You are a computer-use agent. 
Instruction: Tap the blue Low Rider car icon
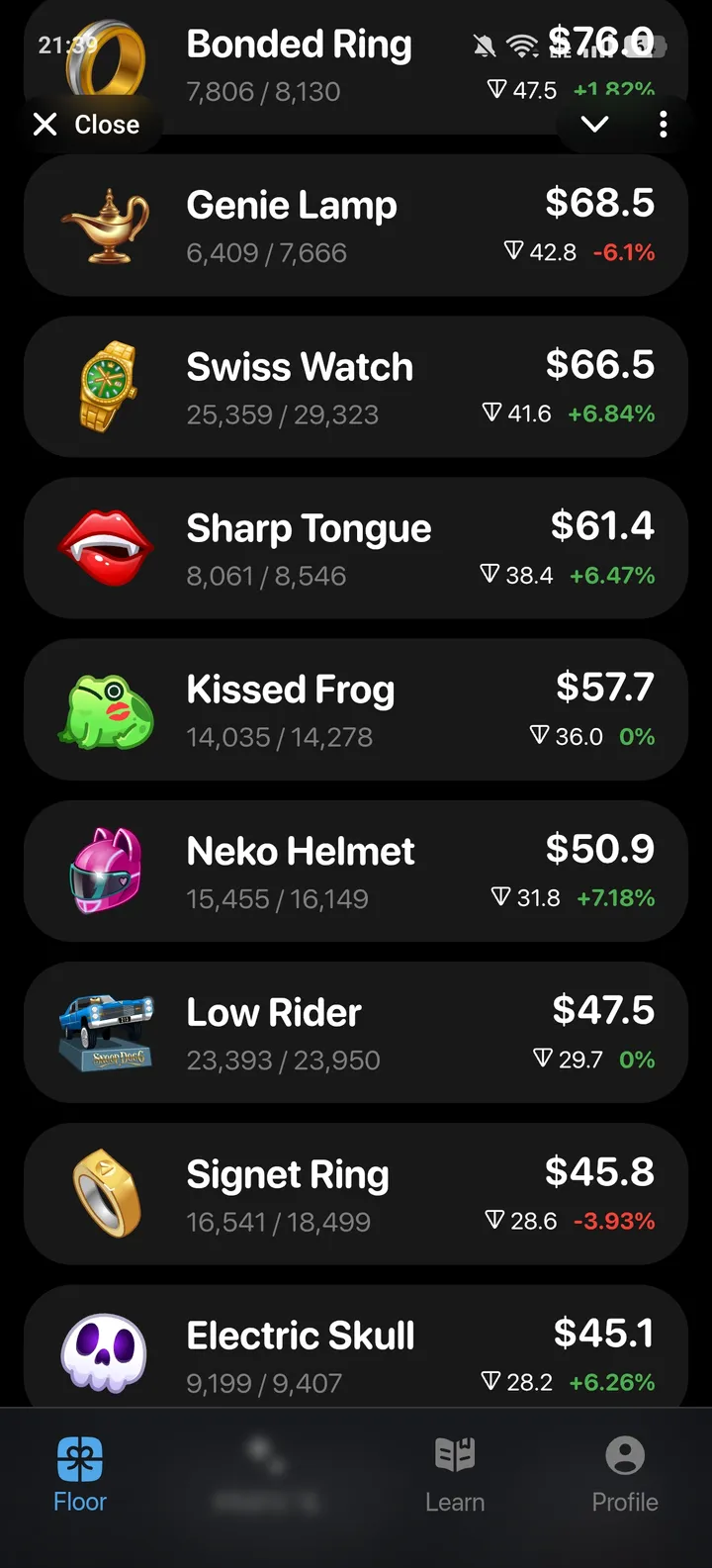click(106, 1033)
